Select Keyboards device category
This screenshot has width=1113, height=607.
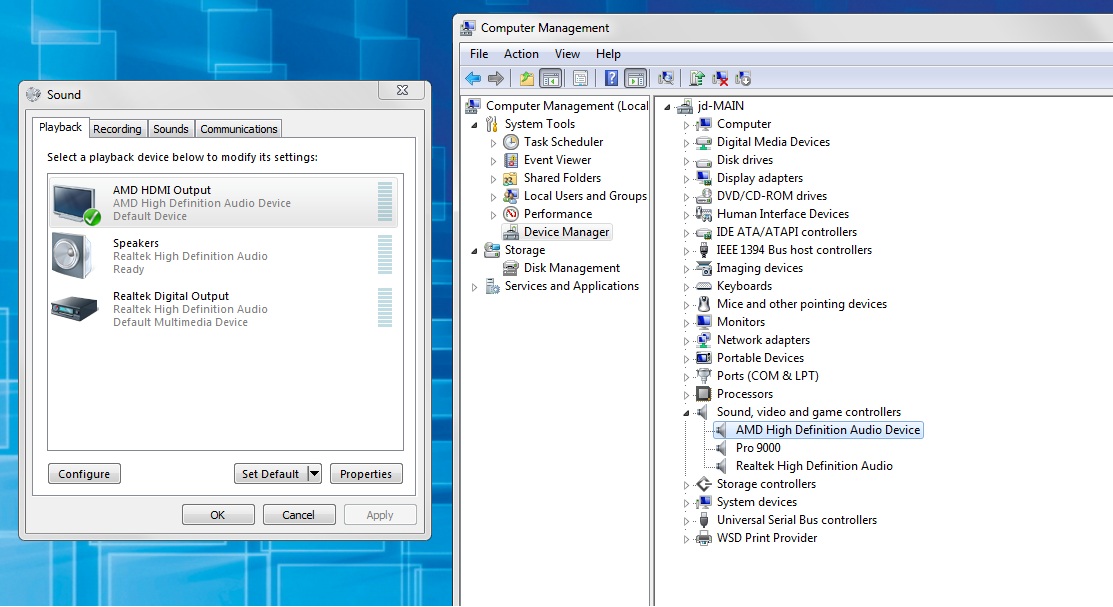tap(744, 286)
